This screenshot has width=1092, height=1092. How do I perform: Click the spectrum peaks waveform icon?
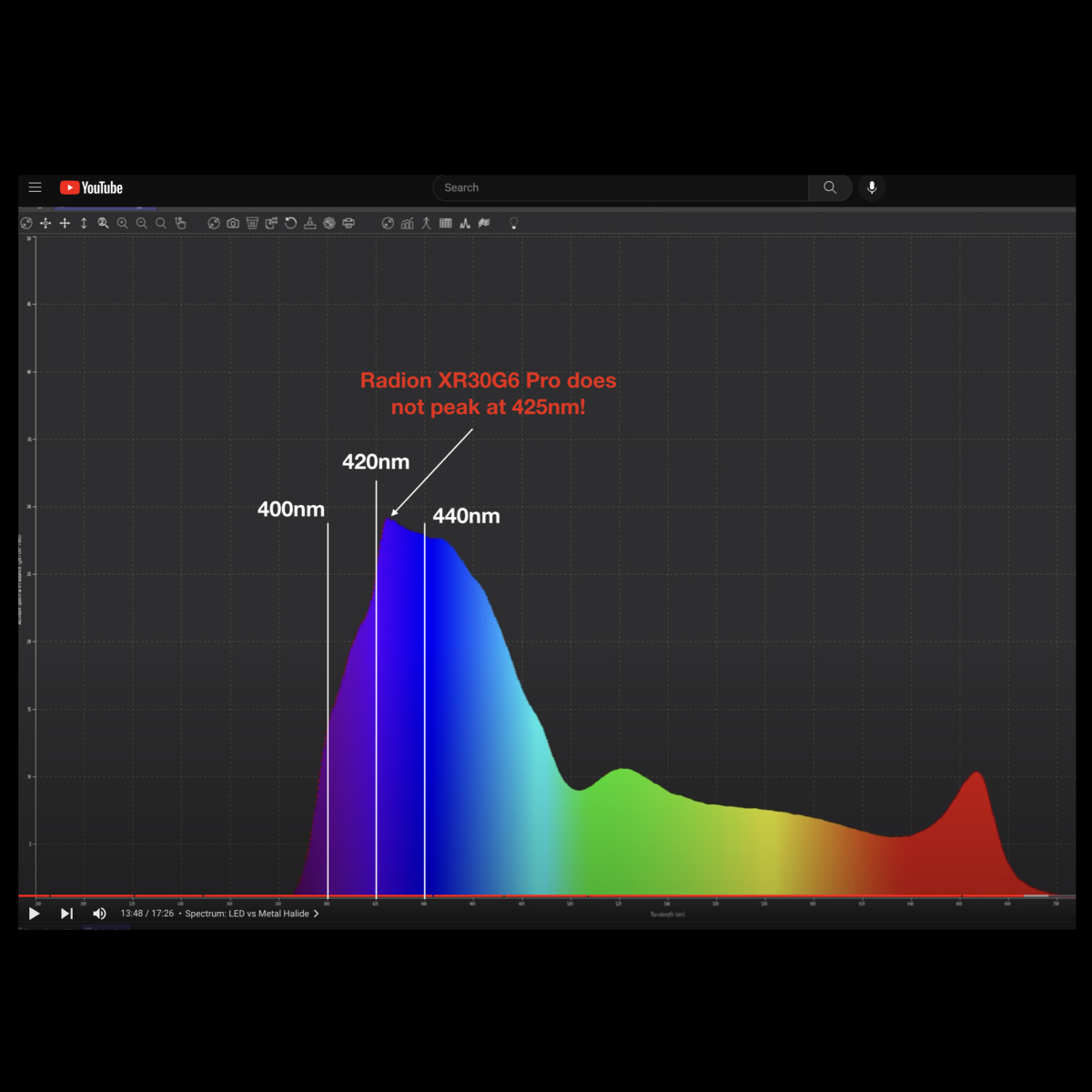point(465,223)
